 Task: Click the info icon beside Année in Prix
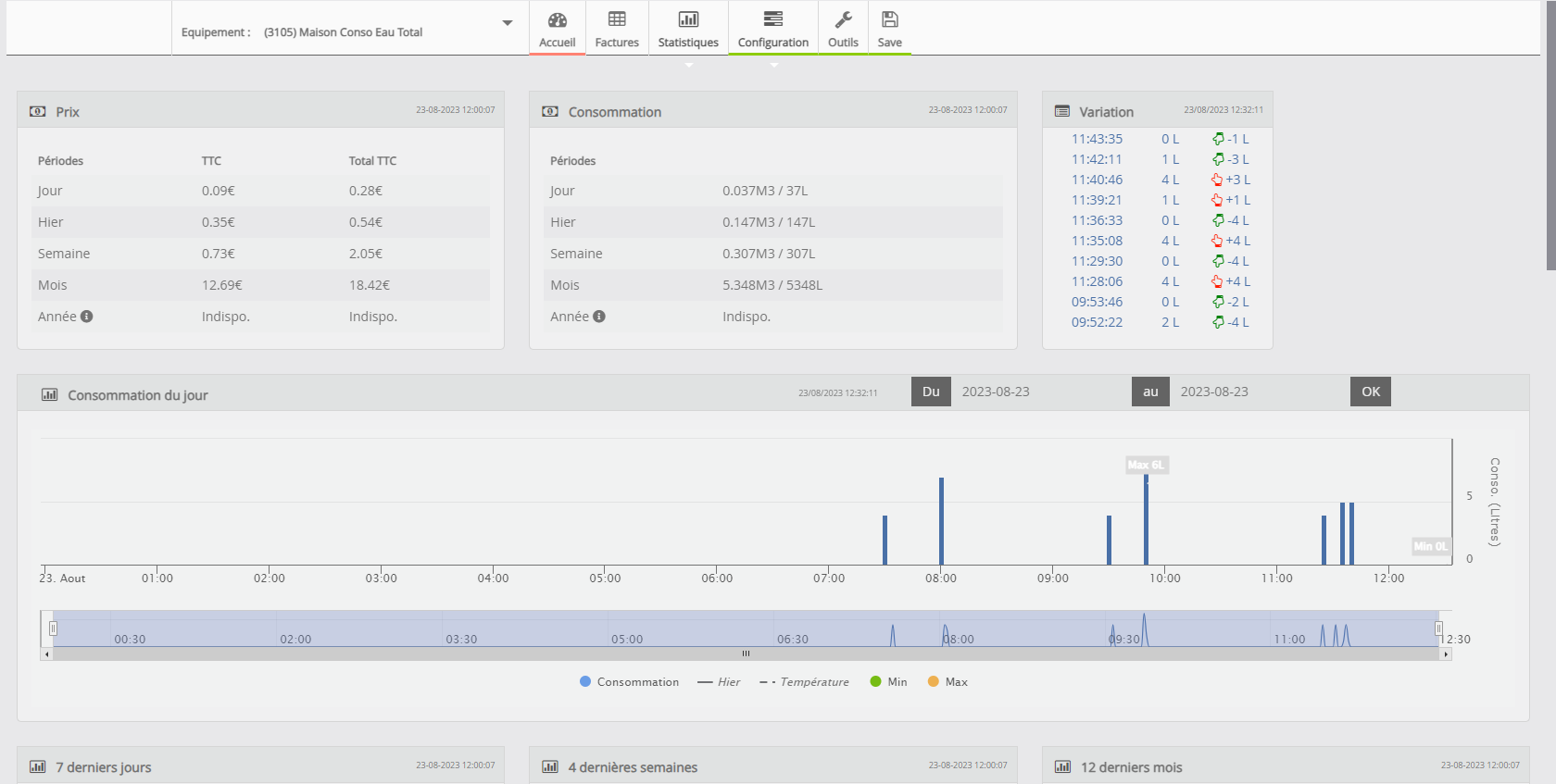(87, 317)
